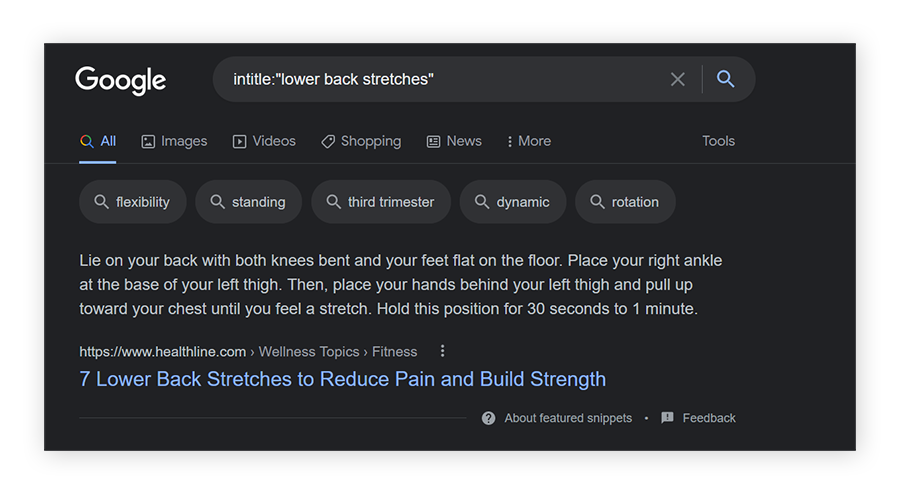Viewport: 900px width, 494px height.
Task: Select the All results tab
Action: [x=99, y=141]
